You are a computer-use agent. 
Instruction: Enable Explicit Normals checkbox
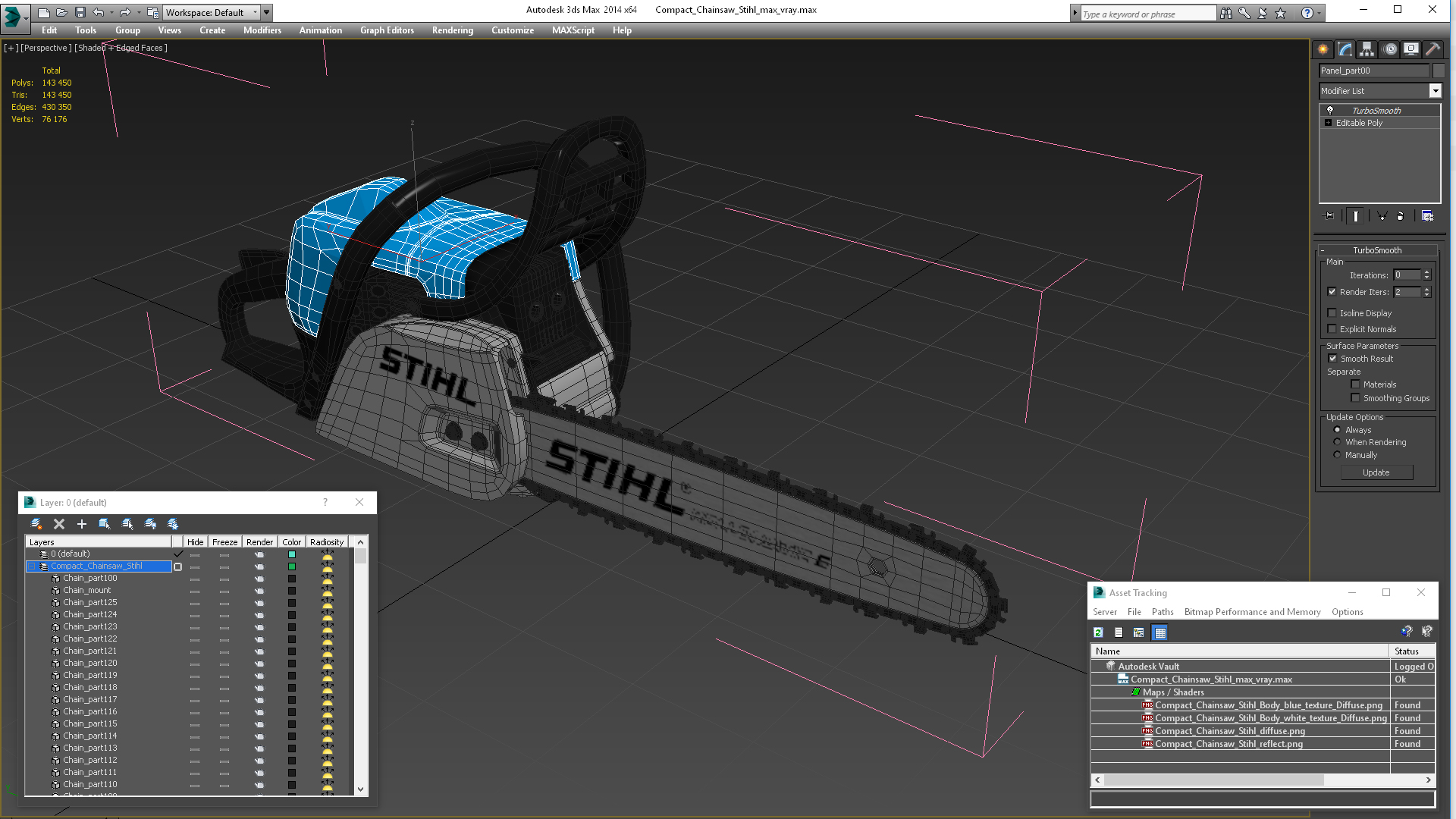click(1332, 329)
